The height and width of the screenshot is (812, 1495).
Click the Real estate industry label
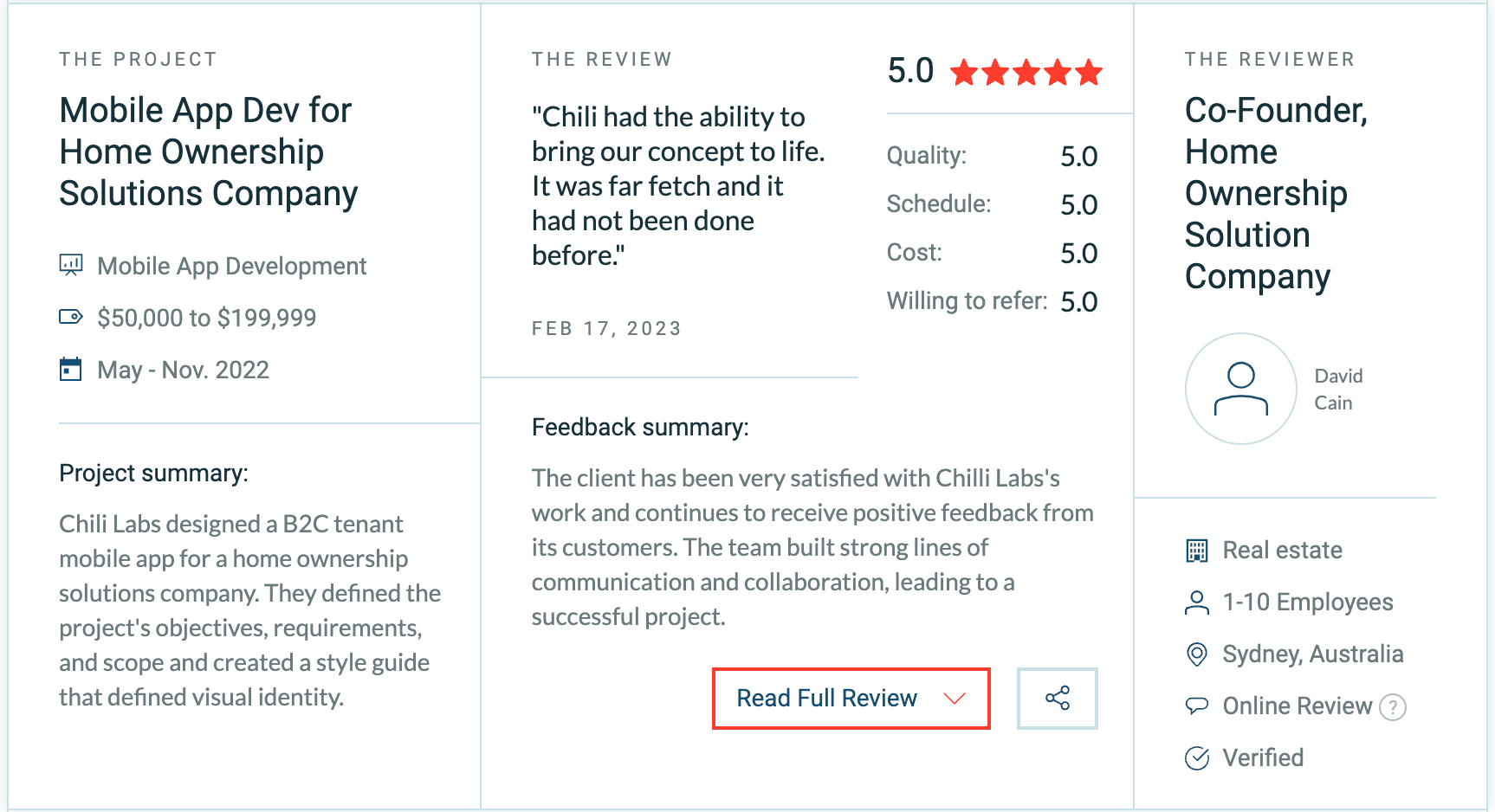point(1282,551)
